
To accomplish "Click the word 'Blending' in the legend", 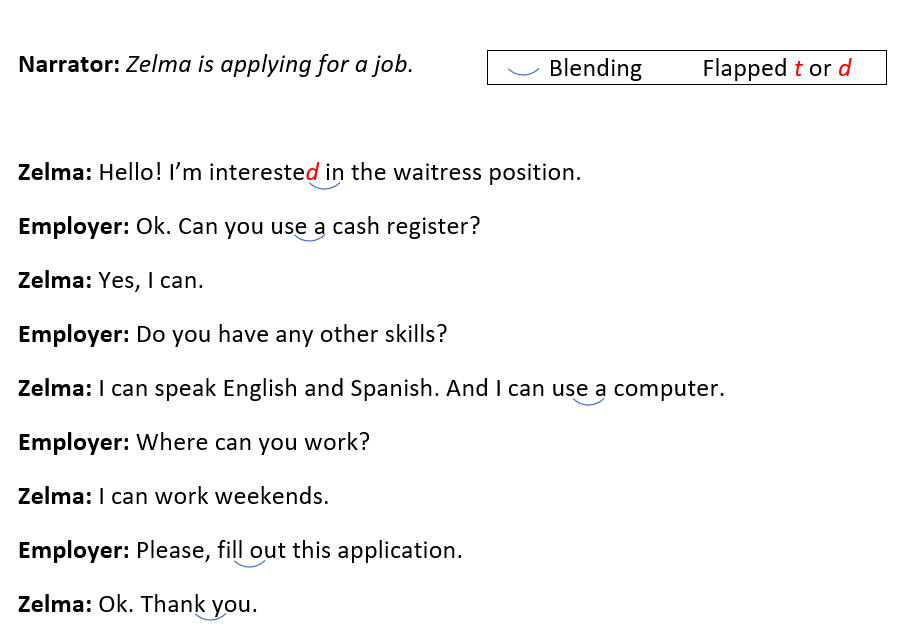I will click(x=595, y=69).
